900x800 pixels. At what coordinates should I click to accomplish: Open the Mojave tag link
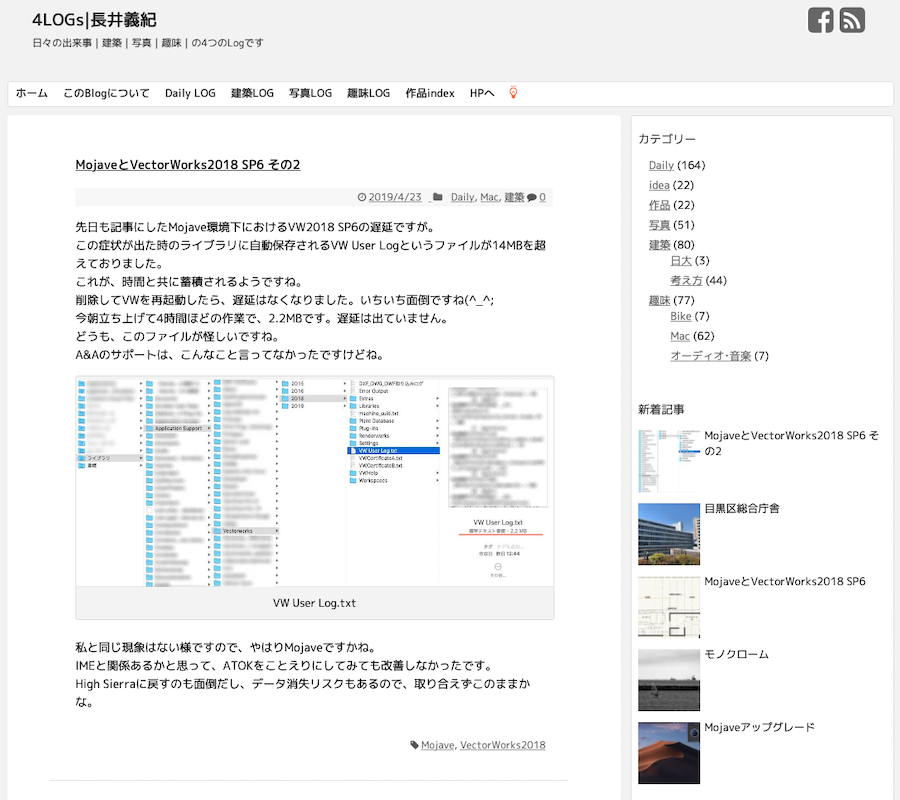click(437, 745)
